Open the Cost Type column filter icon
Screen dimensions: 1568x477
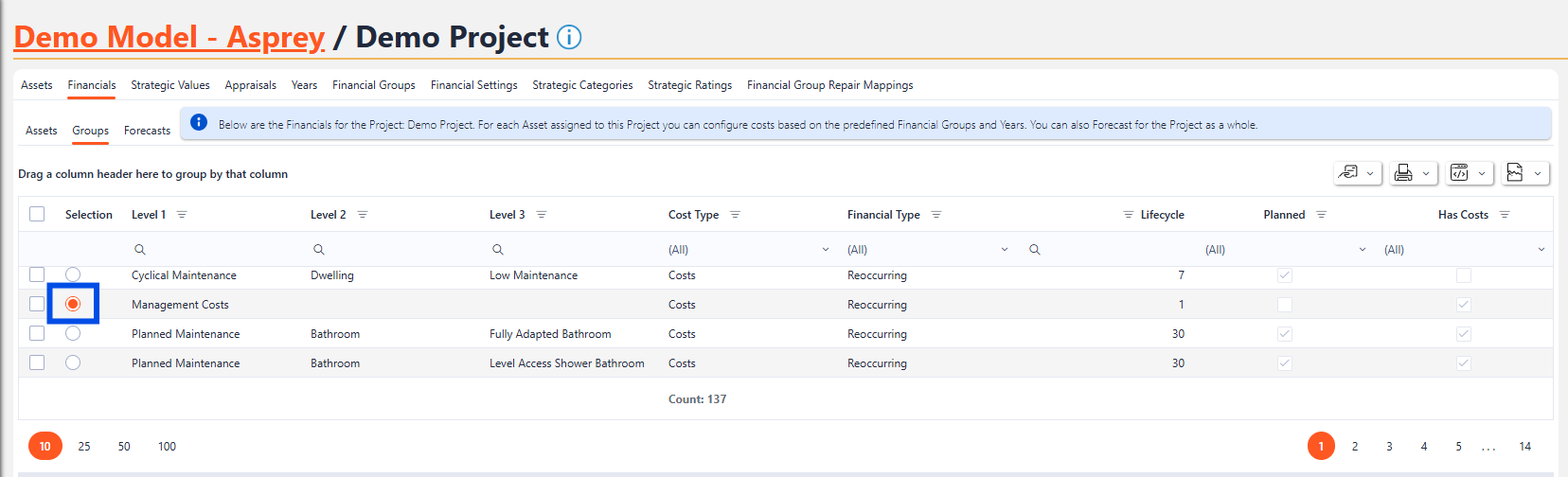click(x=735, y=215)
